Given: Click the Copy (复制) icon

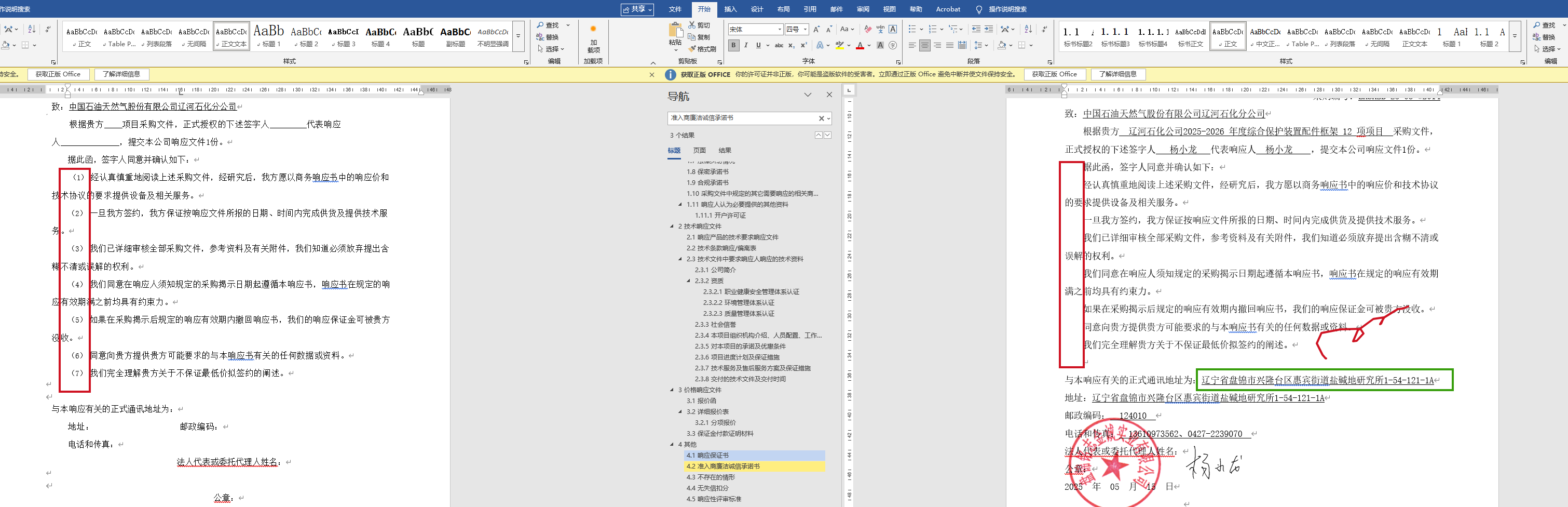Looking at the screenshot, I should coord(692,36).
